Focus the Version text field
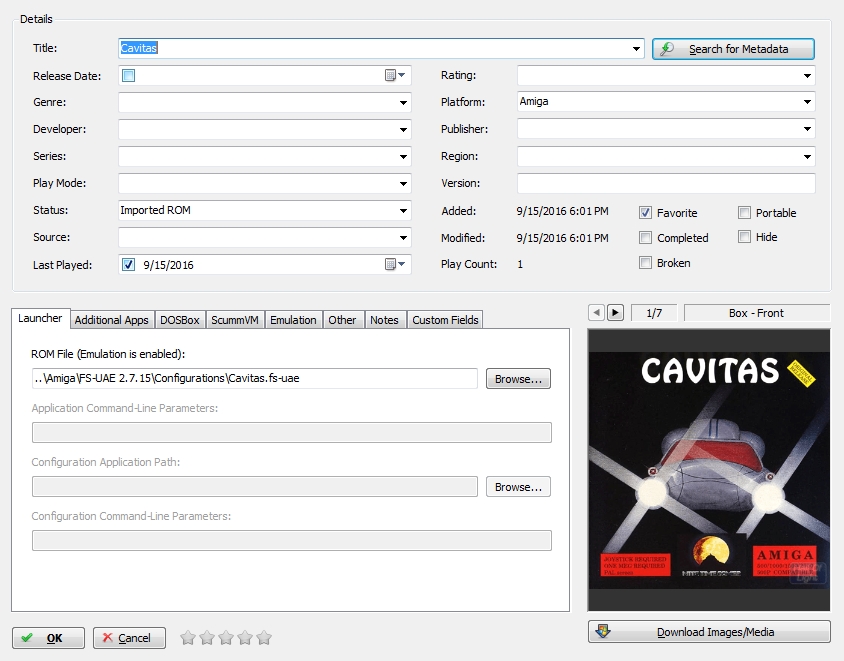Viewport: 844px width, 661px height. [666, 183]
